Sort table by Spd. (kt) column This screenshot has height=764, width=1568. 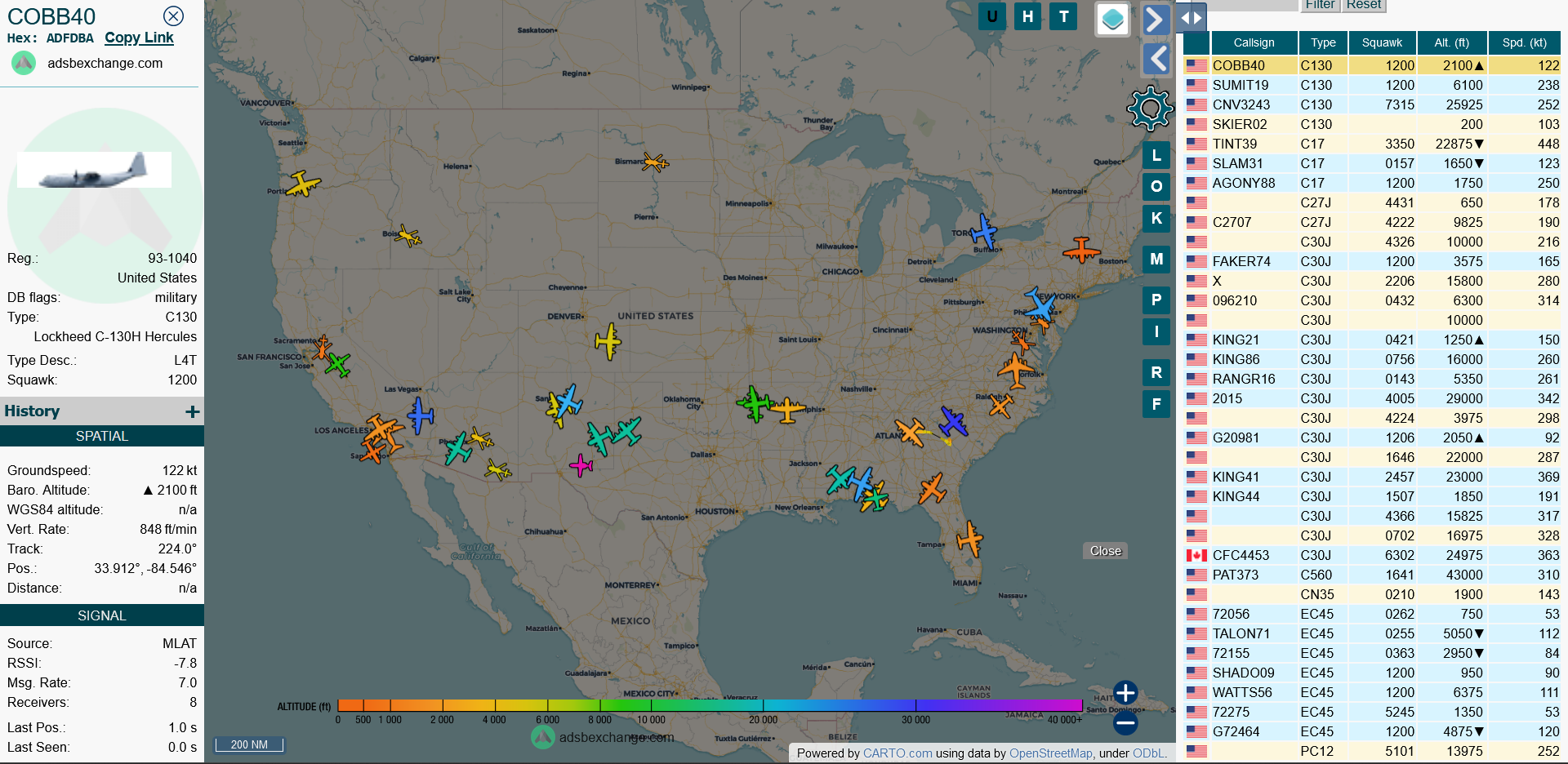tap(1525, 42)
